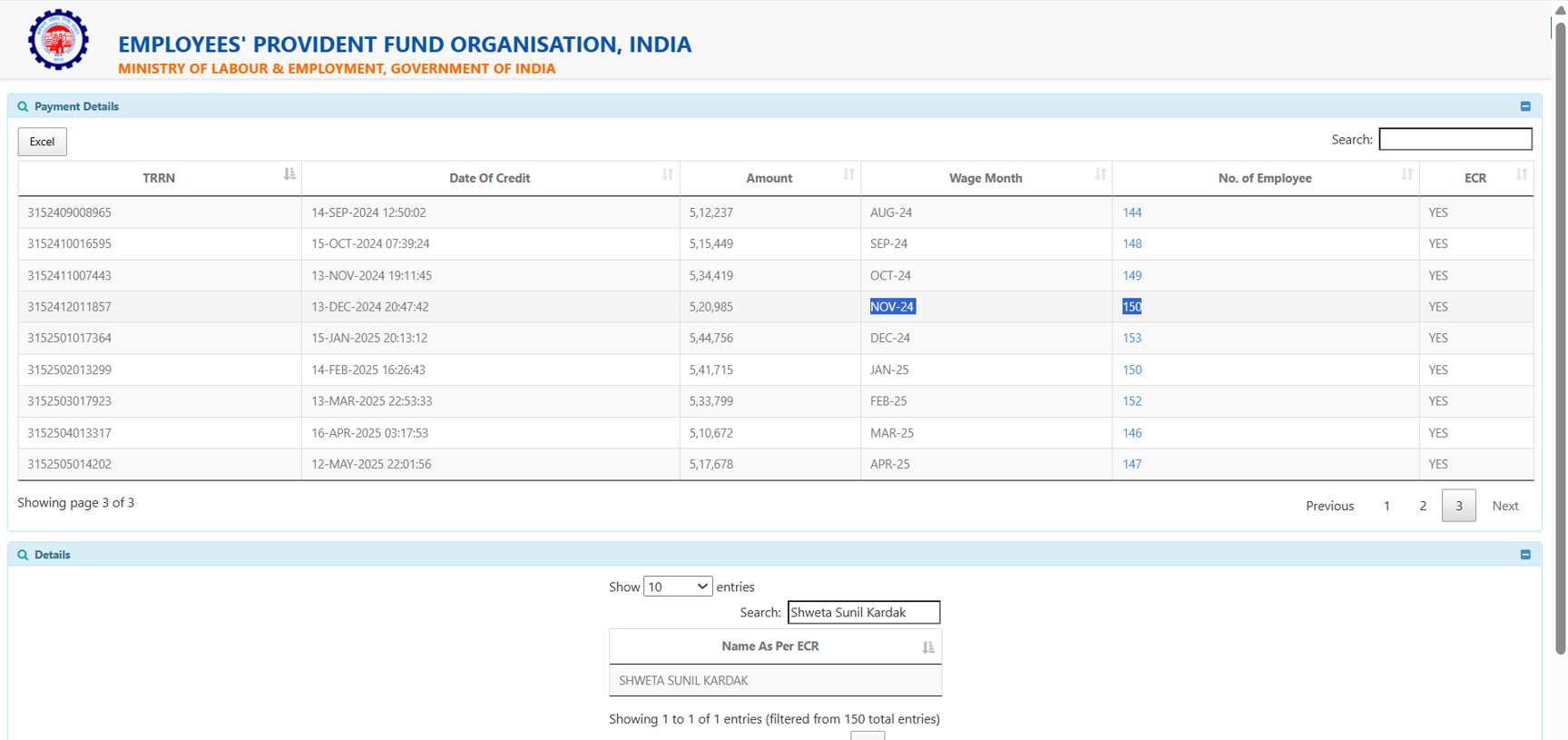This screenshot has width=1568, height=740.
Task: Sort by Wage Month icon
Action: [x=1100, y=174]
